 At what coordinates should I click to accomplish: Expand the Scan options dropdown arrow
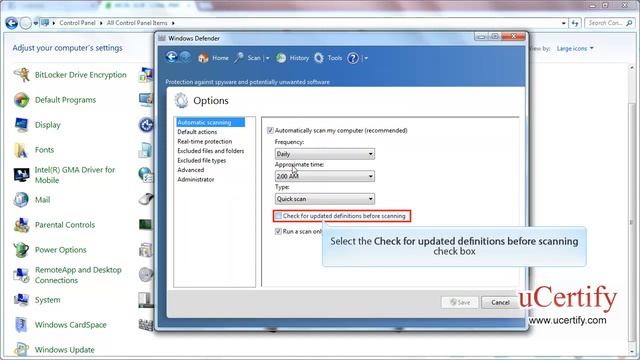point(267,58)
